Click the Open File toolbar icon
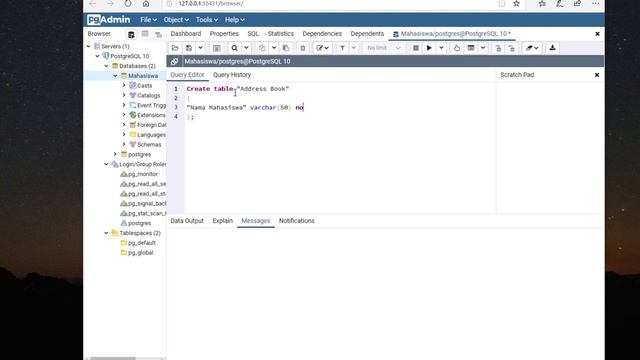Screen dimensions: 640x360 tap(175, 48)
